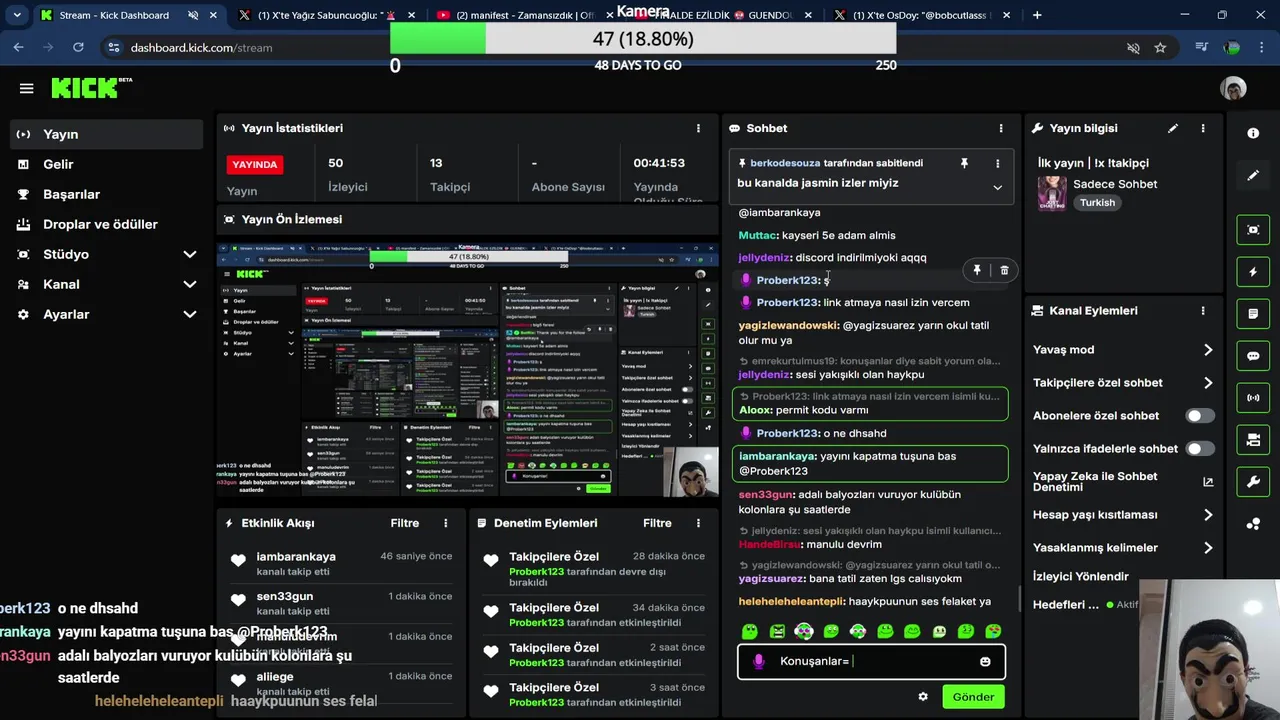Click the Turkish language tag
This screenshot has width=1280, height=720.
point(1097,202)
